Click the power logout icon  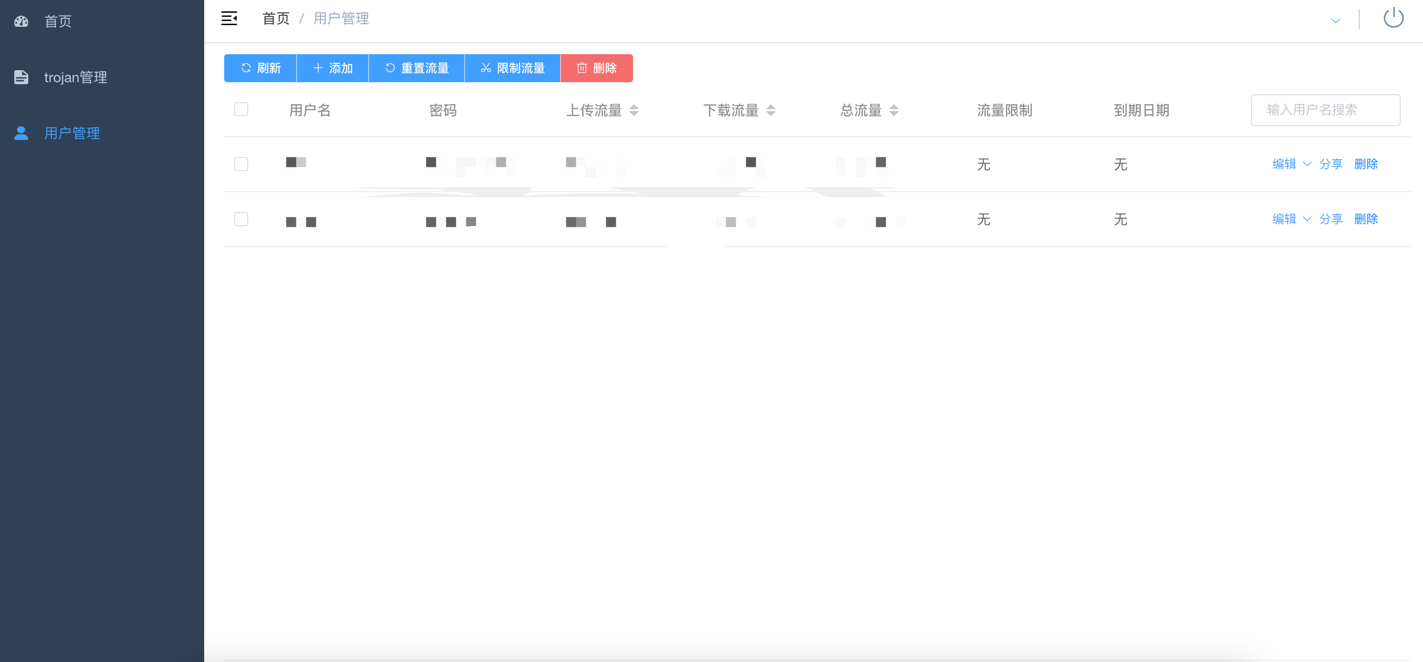[x=1393, y=18]
